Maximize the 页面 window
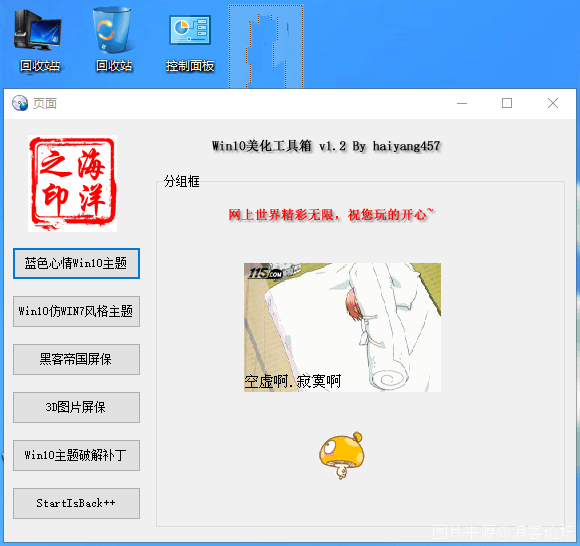This screenshot has height=546, width=580. tap(507, 103)
